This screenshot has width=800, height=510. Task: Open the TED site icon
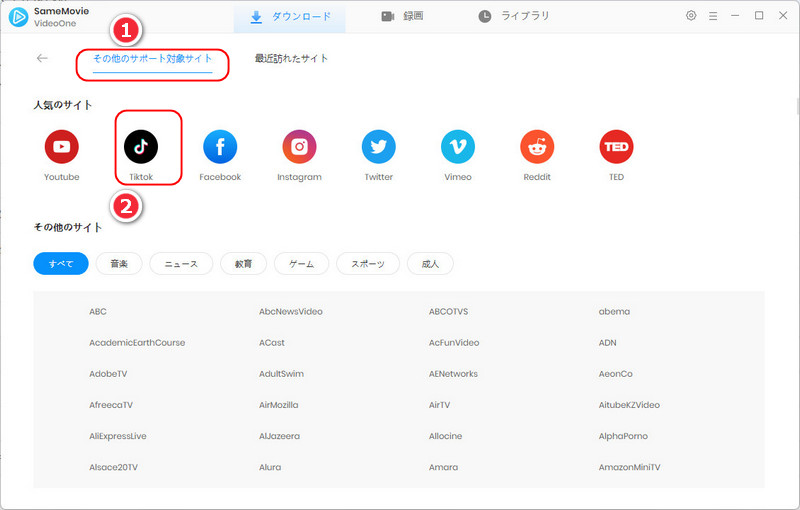pos(616,147)
